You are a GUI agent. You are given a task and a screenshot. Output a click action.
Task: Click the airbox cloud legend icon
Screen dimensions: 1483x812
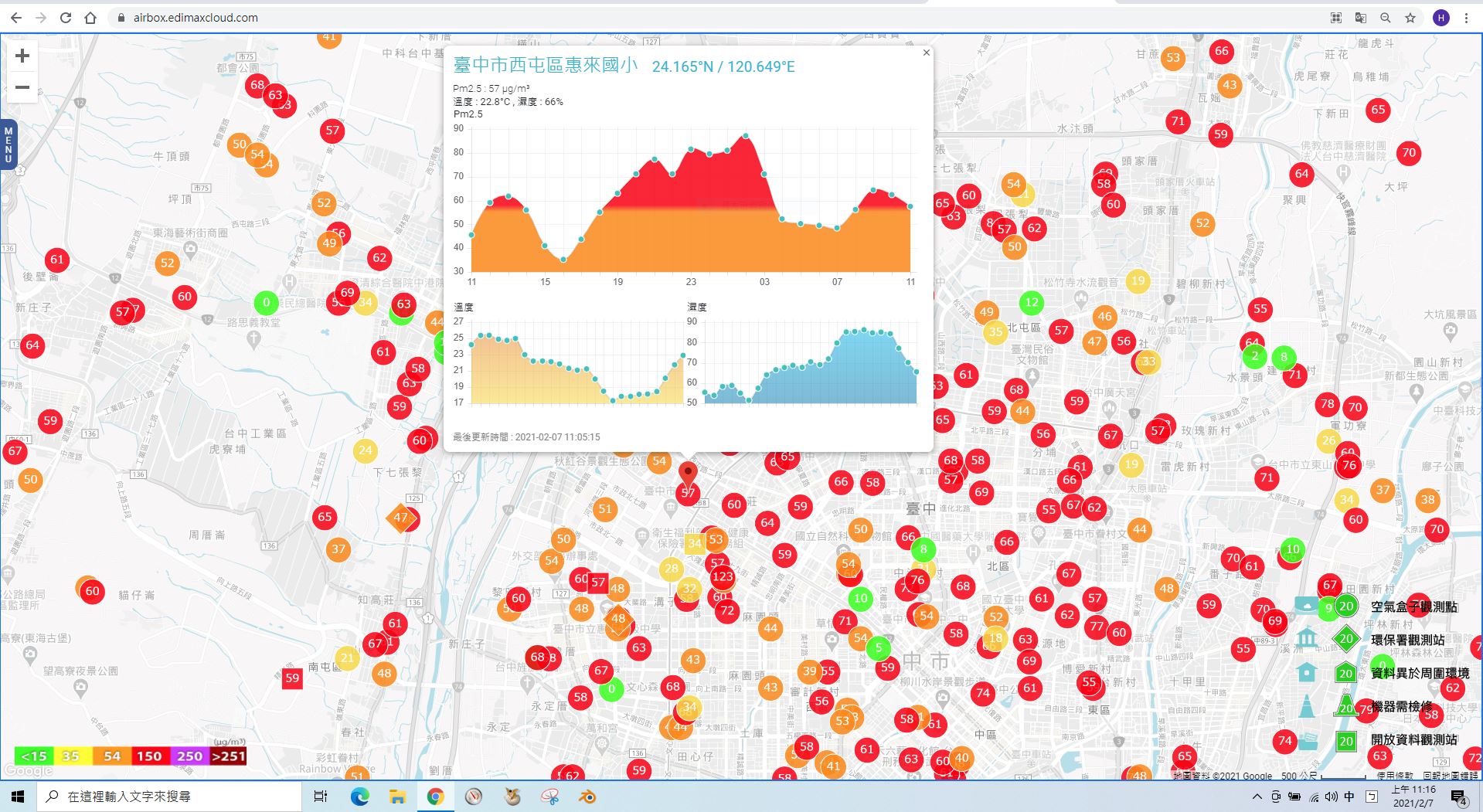(x=1307, y=606)
